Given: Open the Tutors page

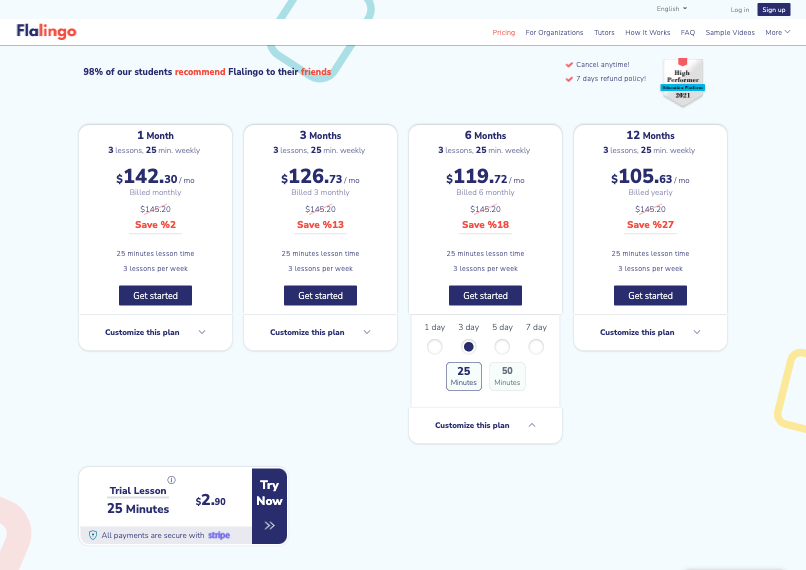Looking at the screenshot, I should point(604,32).
